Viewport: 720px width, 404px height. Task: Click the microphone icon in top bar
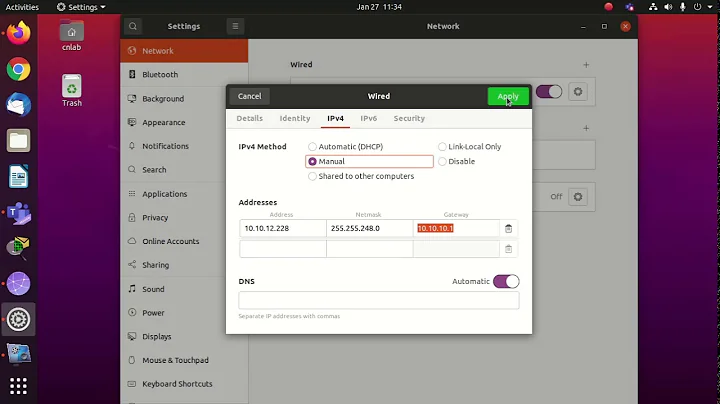pos(683,7)
